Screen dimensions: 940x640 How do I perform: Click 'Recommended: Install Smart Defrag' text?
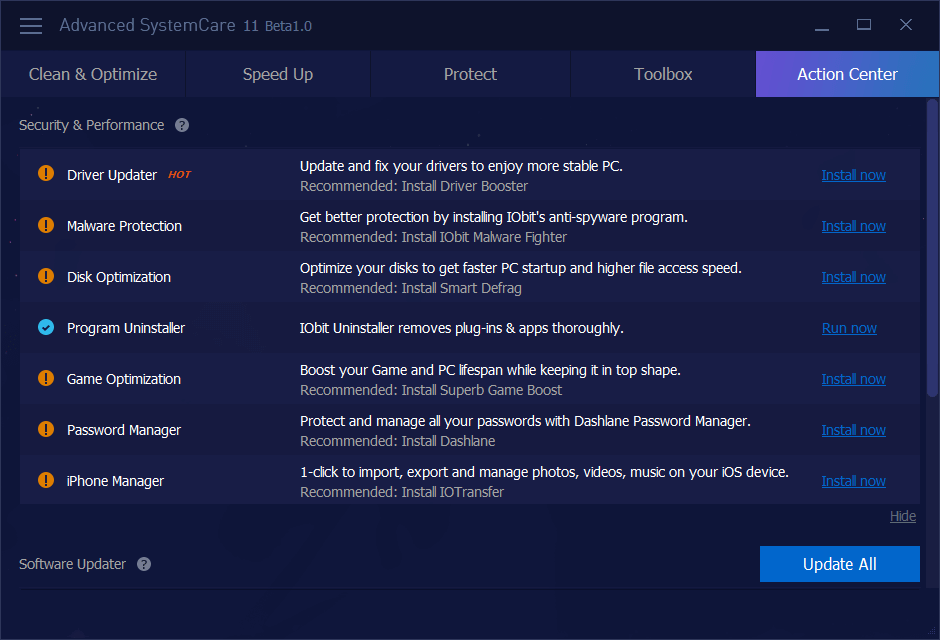pyautogui.click(x=411, y=288)
